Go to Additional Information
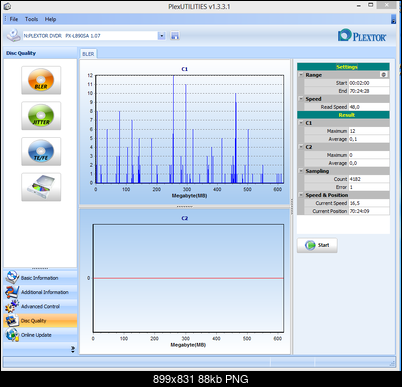Screen dimensions: 402x387 coord(40,292)
